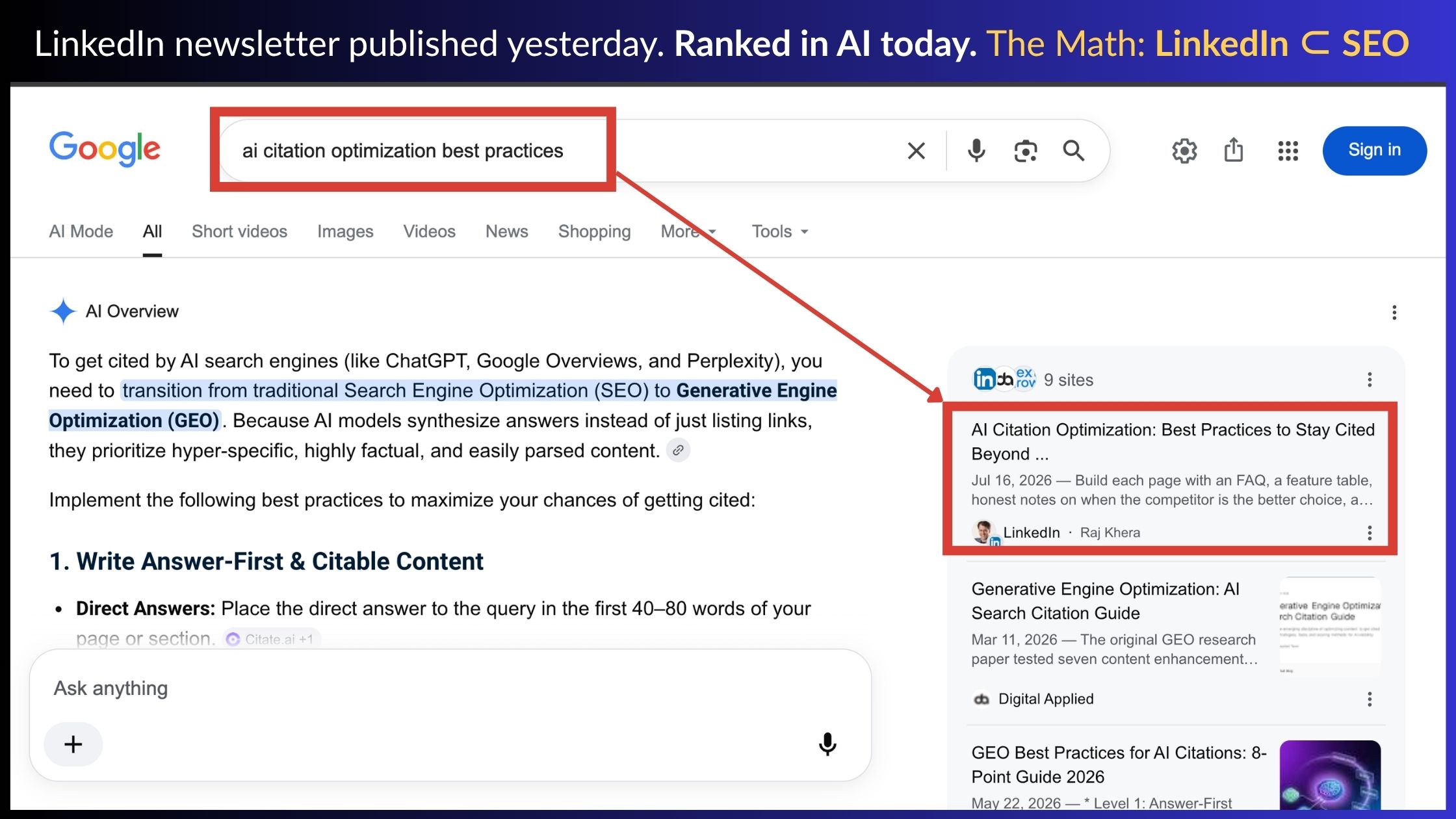Click LinkedIn favicon in 9 sites header

984,379
